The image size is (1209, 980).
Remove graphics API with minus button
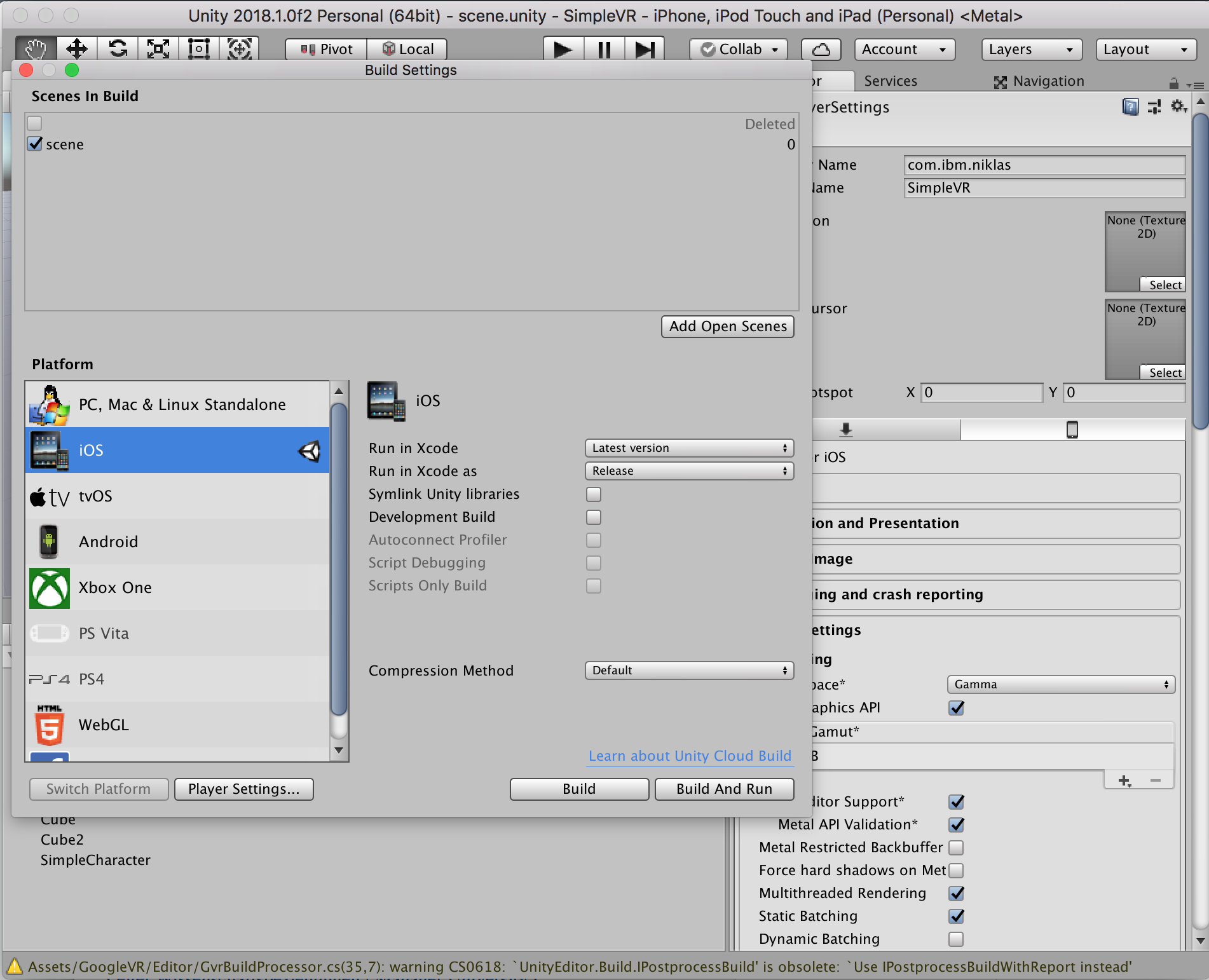1156,780
